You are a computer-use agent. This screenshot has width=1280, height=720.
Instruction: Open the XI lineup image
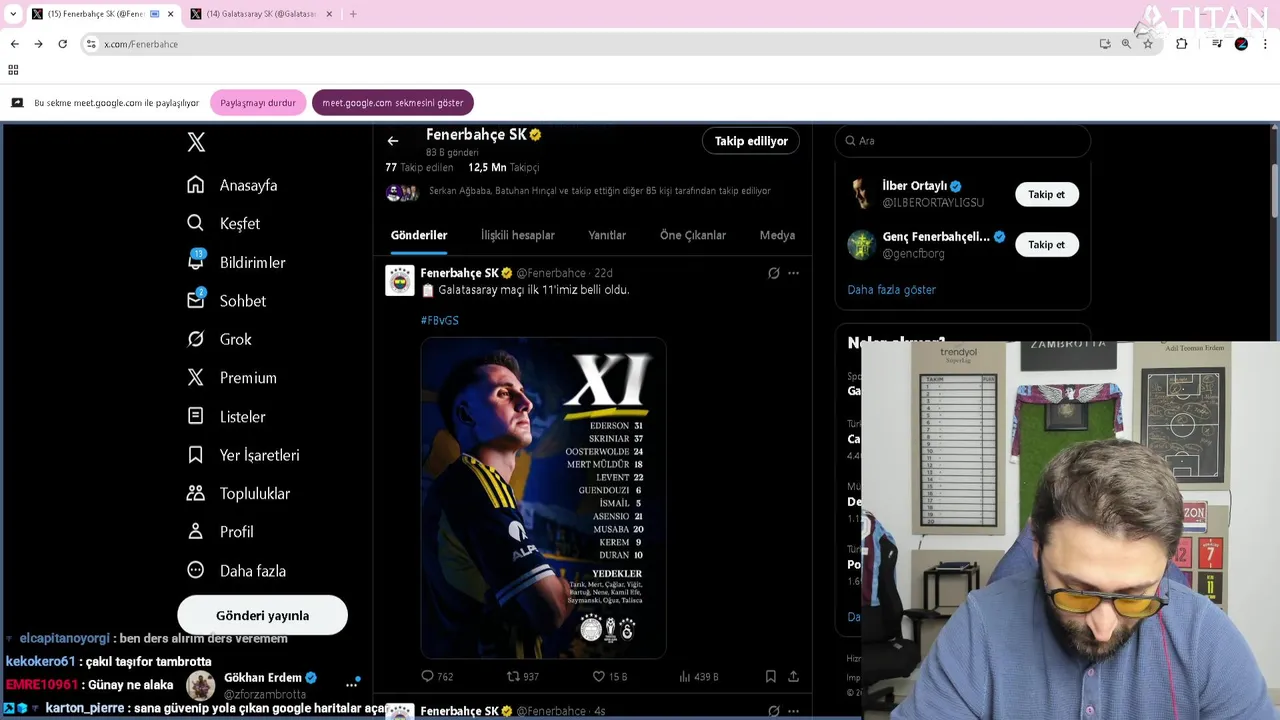tap(543, 498)
